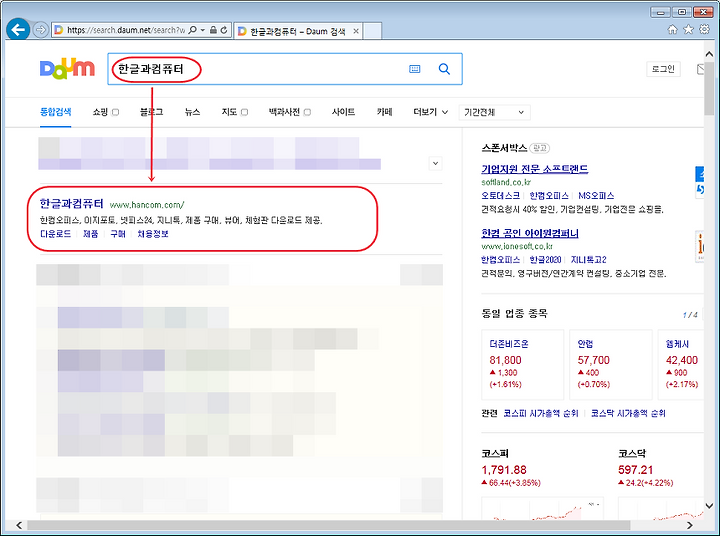Click the MS오피스 ad sublink

point(596,196)
